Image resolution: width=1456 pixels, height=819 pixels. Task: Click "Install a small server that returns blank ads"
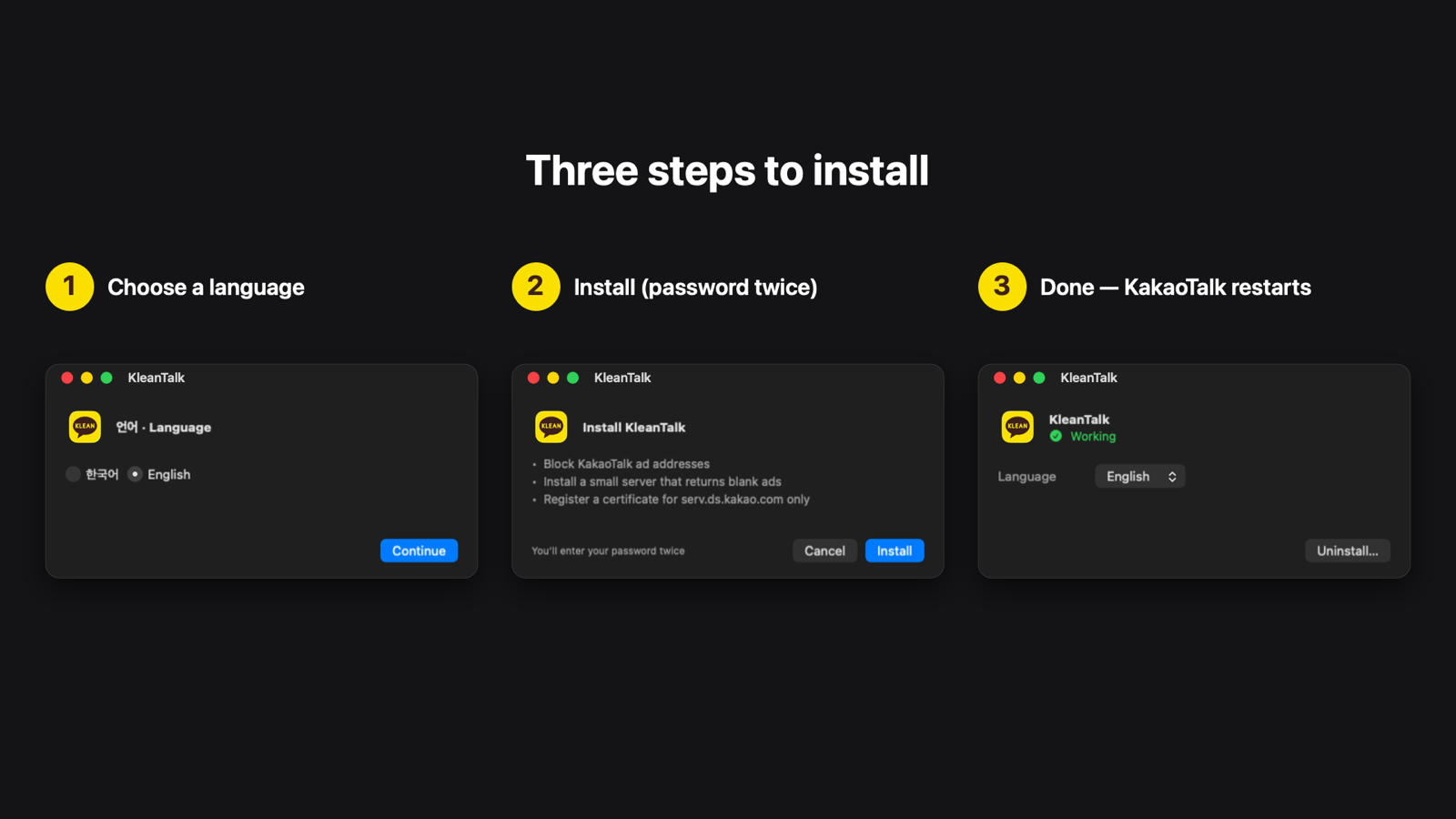pyautogui.click(x=662, y=481)
